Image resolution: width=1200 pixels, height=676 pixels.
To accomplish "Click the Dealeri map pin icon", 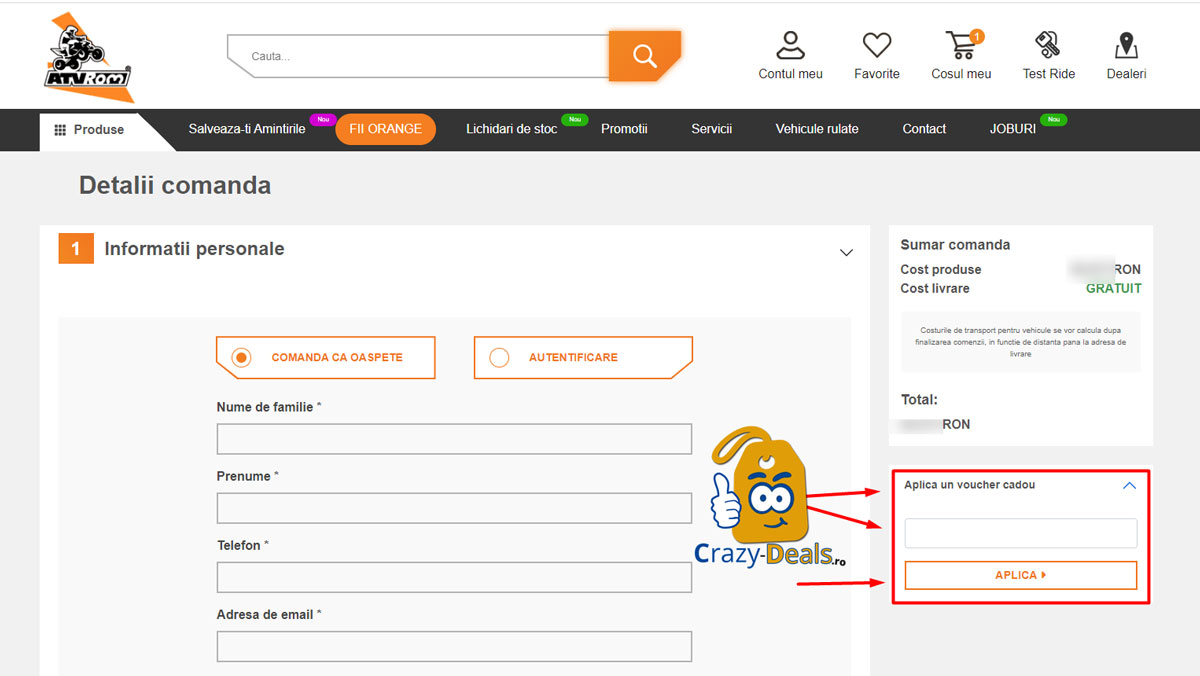I will tap(1126, 46).
